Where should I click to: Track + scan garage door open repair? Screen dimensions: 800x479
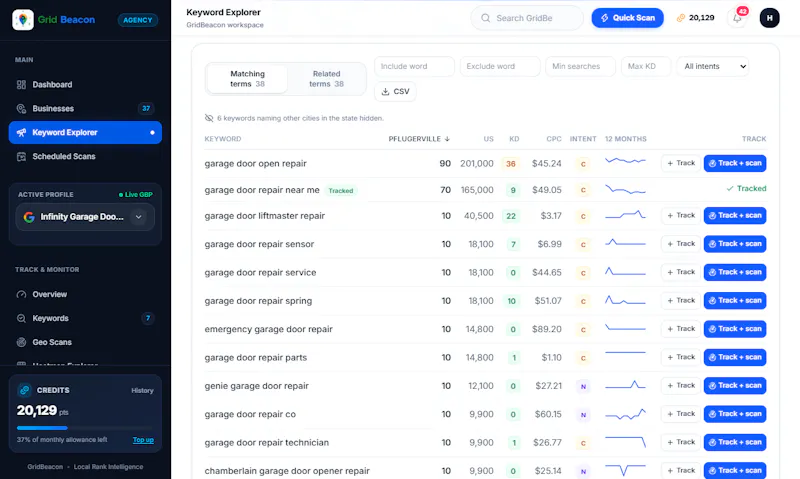tap(735, 163)
